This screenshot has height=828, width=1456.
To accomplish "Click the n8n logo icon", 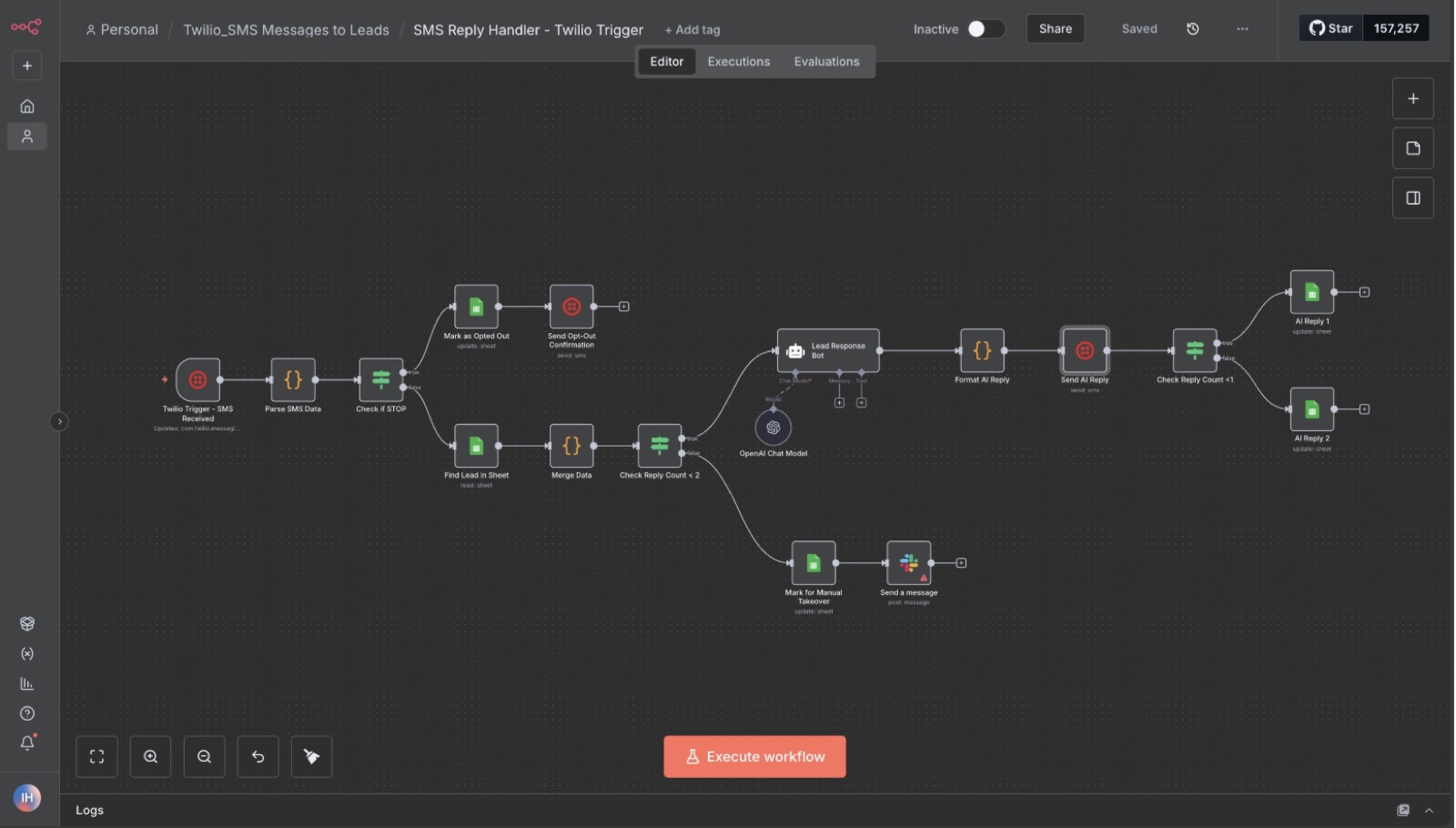I will [x=25, y=27].
